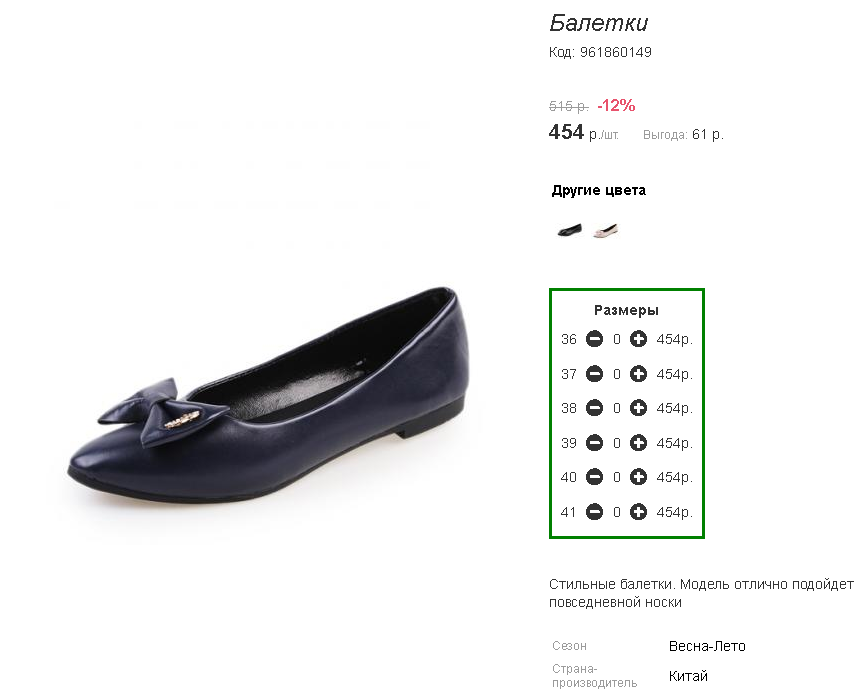Image resolution: width=857 pixels, height=697 pixels.
Task: Decrease quantity for size 36
Action: (x=594, y=339)
